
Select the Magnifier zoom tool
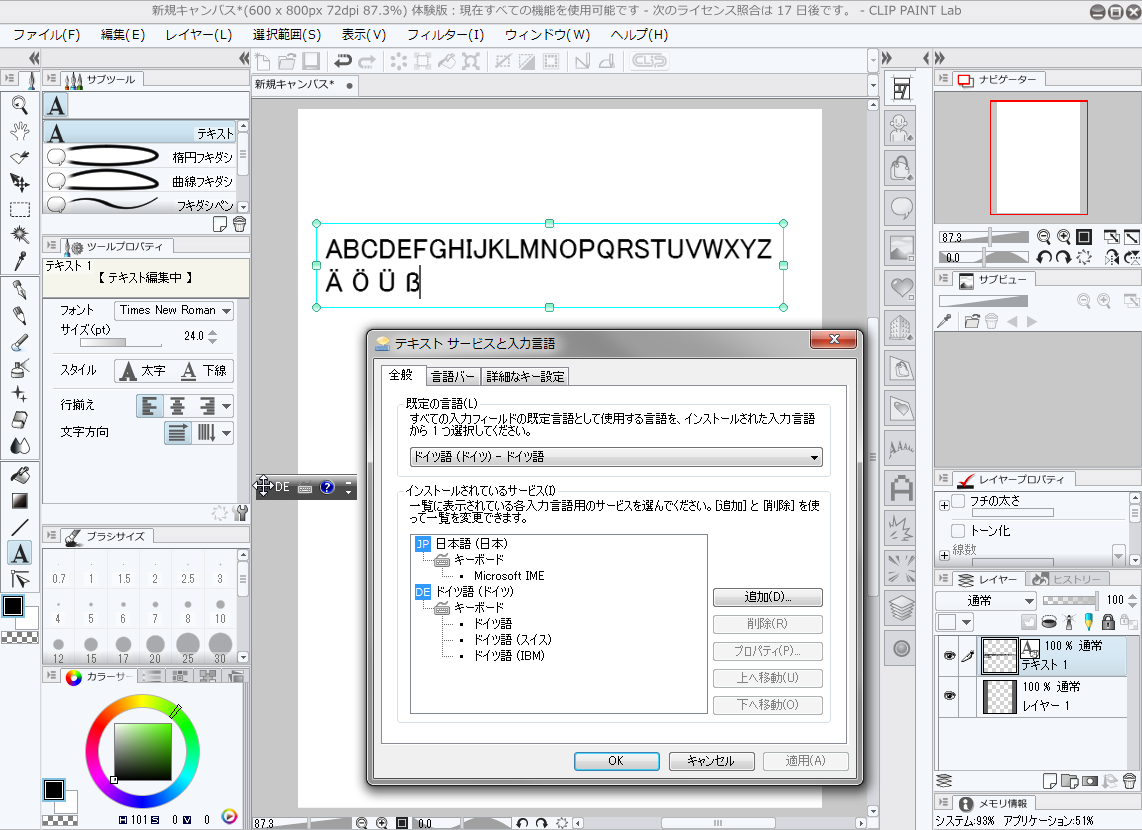click(x=19, y=103)
